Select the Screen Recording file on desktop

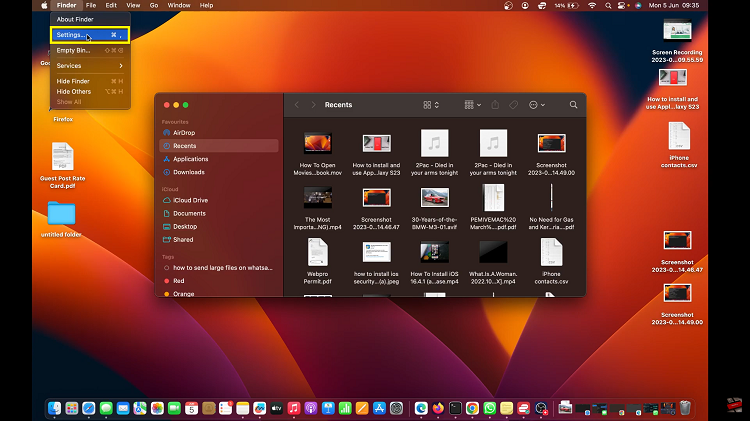click(677, 42)
